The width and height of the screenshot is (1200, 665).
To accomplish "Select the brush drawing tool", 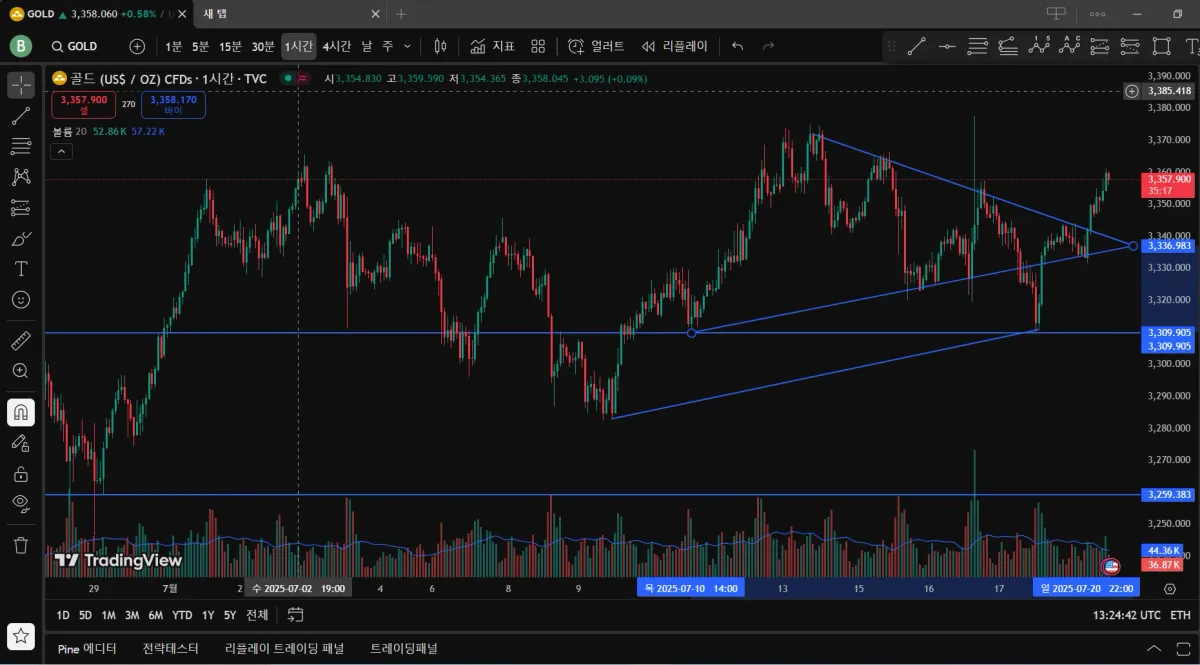I will [x=20, y=239].
